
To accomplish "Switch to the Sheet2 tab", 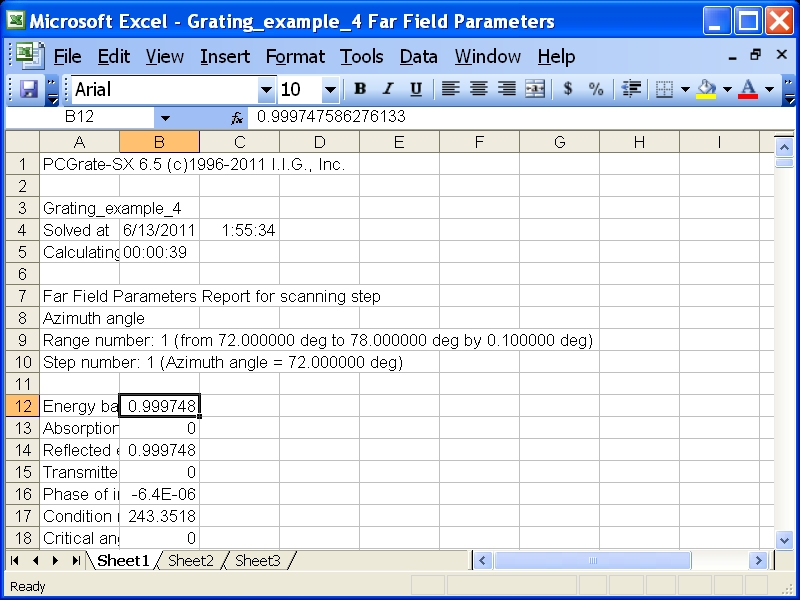I will pyautogui.click(x=191, y=561).
